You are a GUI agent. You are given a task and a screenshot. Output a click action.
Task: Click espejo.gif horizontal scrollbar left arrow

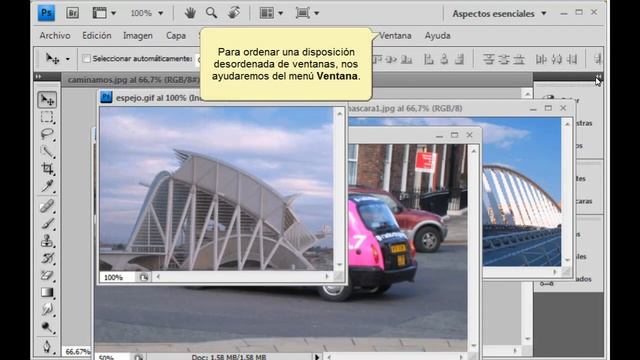click(x=158, y=277)
